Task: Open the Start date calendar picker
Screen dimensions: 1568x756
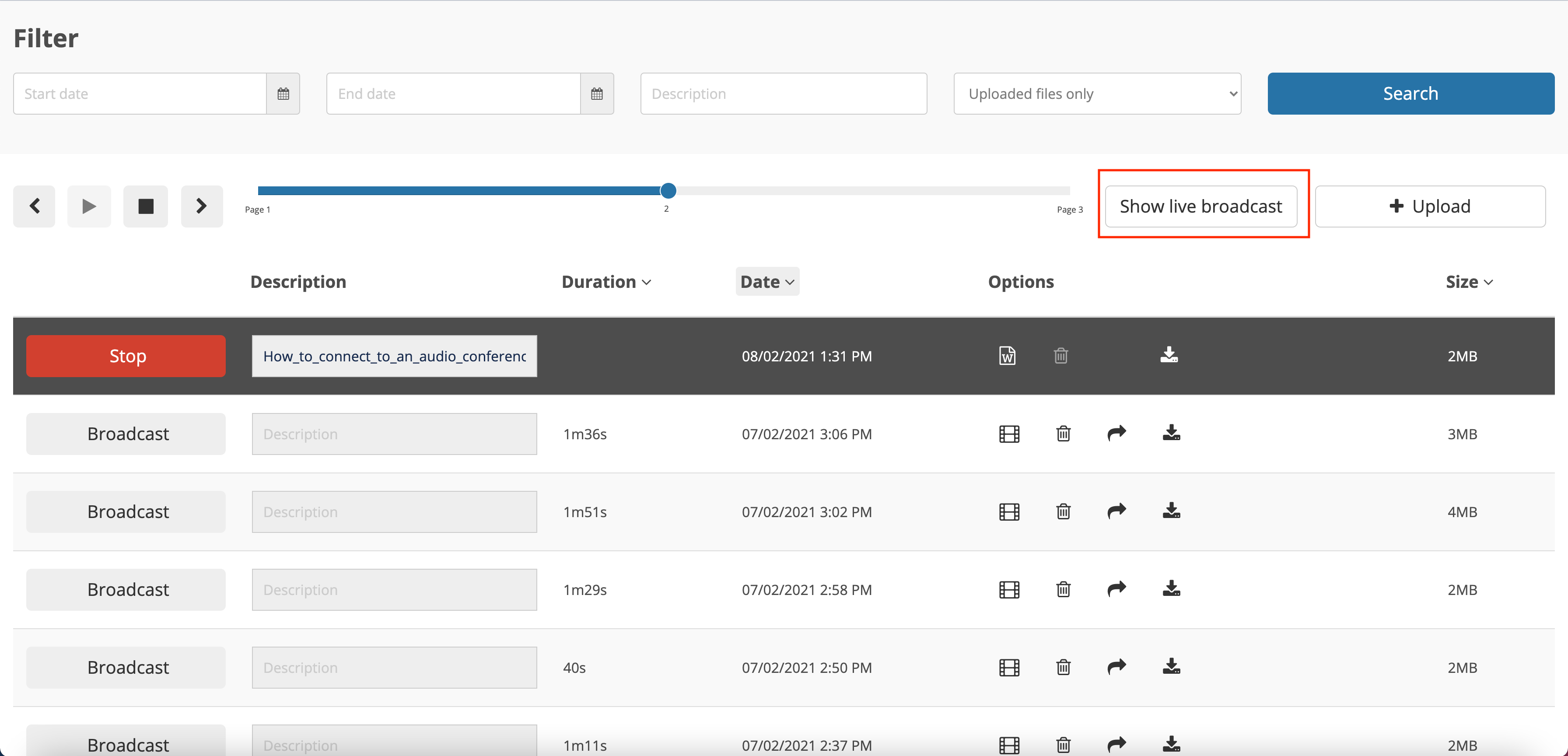Action: 283,94
